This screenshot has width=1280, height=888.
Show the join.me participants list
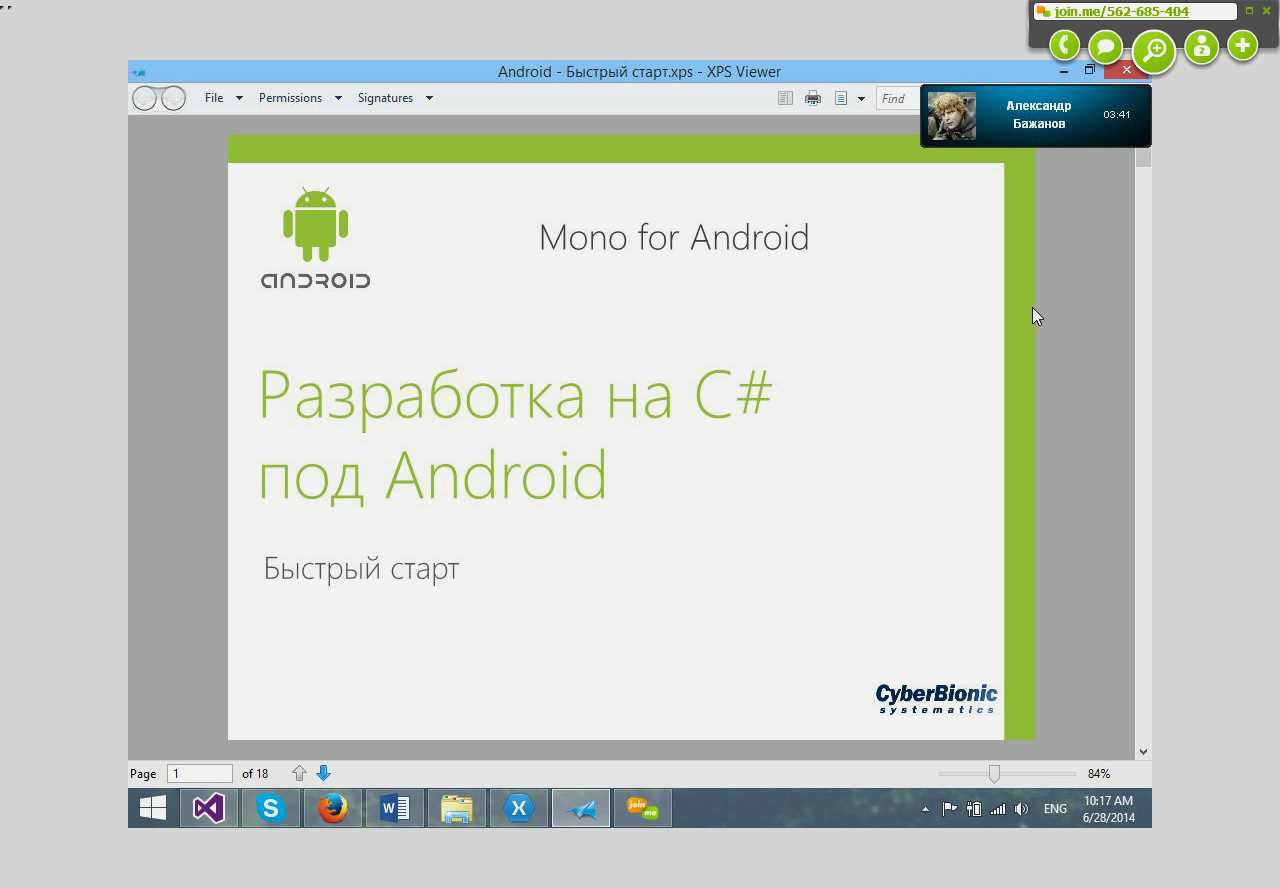point(1201,46)
